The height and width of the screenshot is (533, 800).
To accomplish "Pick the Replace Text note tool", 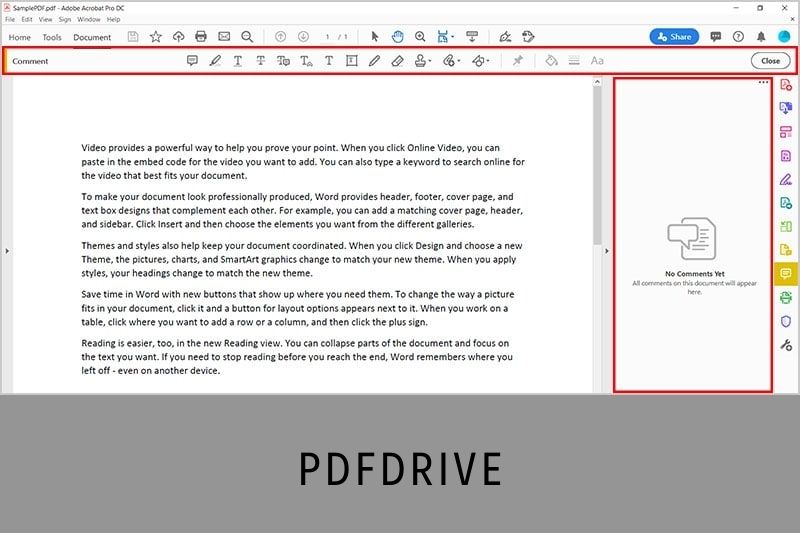I will (x=283, y=61).
